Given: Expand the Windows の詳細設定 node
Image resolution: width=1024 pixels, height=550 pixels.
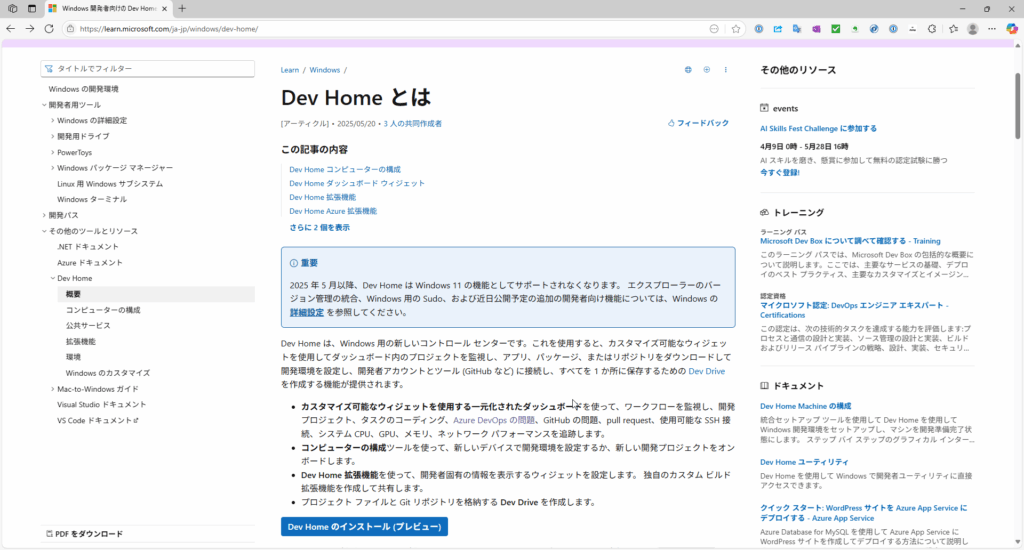Looking at the screenshot, I should tap(53, 120).
